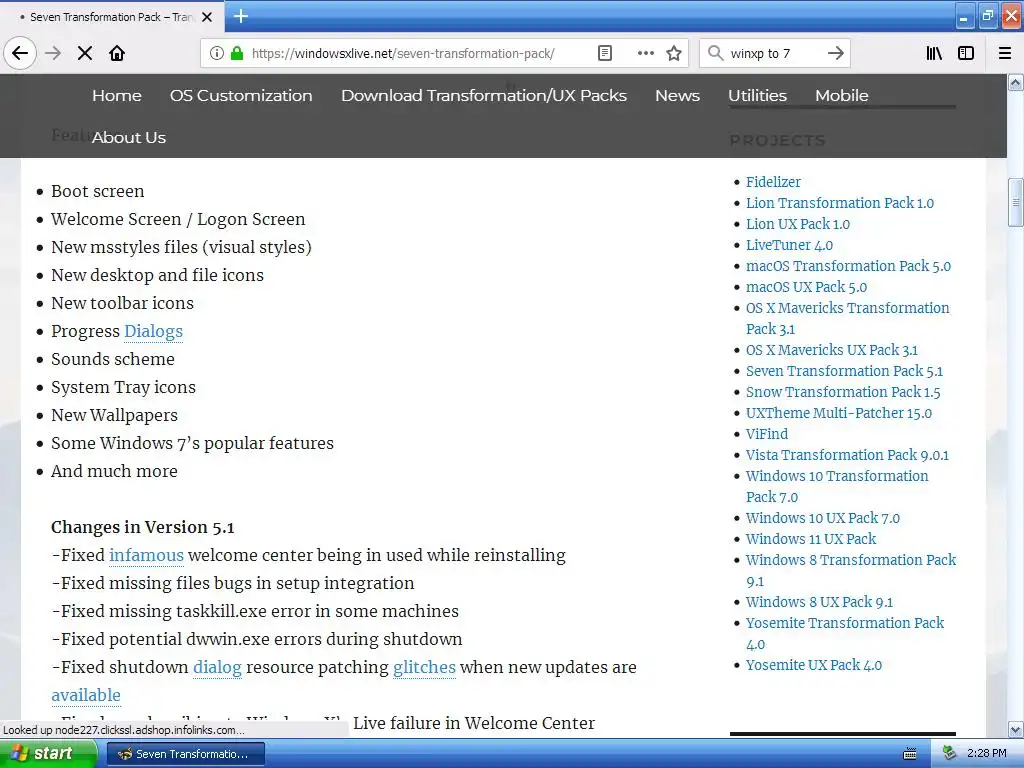Open Download Transformation/UX Packs menu

[x=484, y=95]
